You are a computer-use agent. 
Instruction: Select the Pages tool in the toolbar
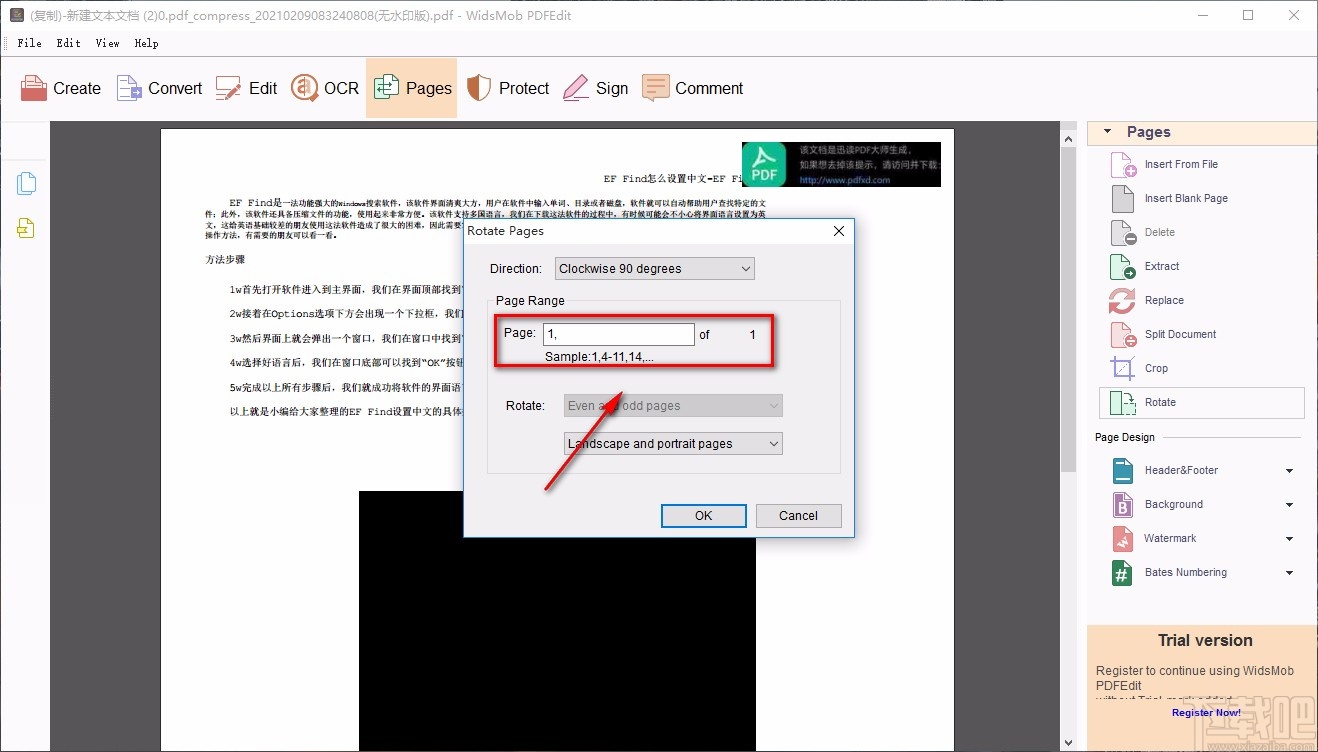[x=411, y=88]
